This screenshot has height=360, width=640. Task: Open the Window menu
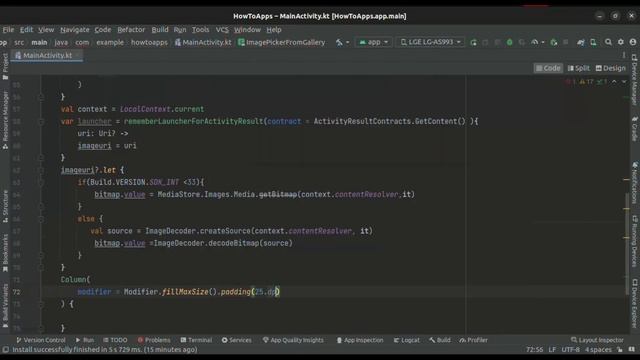247,29
